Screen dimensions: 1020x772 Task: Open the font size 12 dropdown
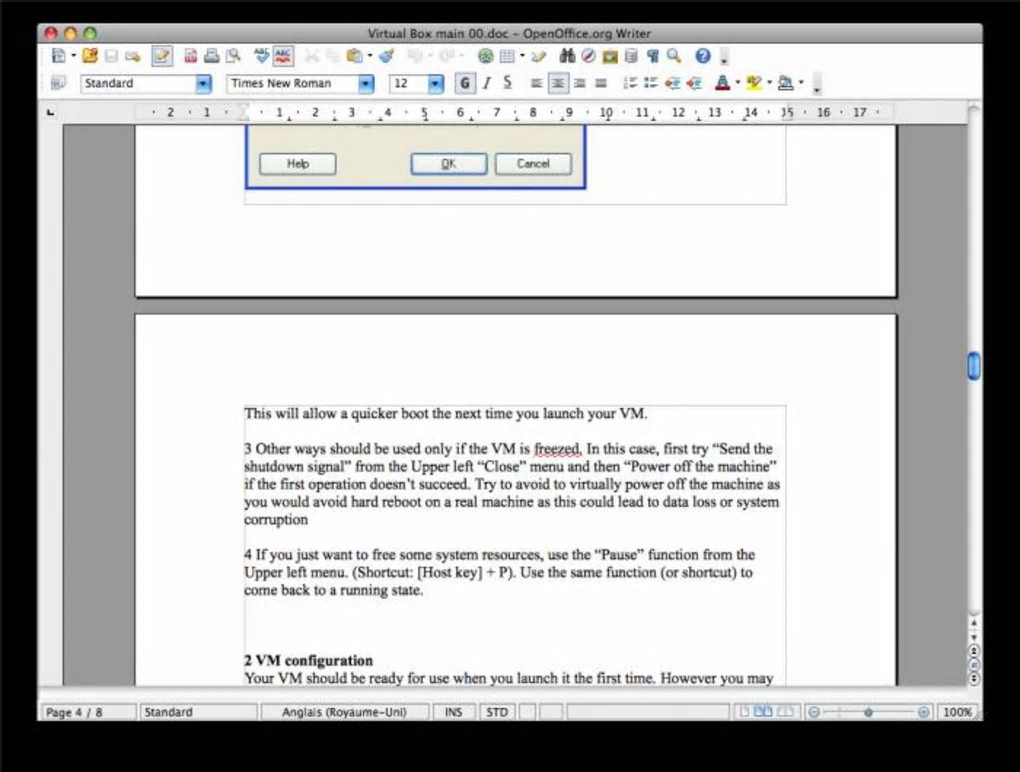click(x=435, y=83)
